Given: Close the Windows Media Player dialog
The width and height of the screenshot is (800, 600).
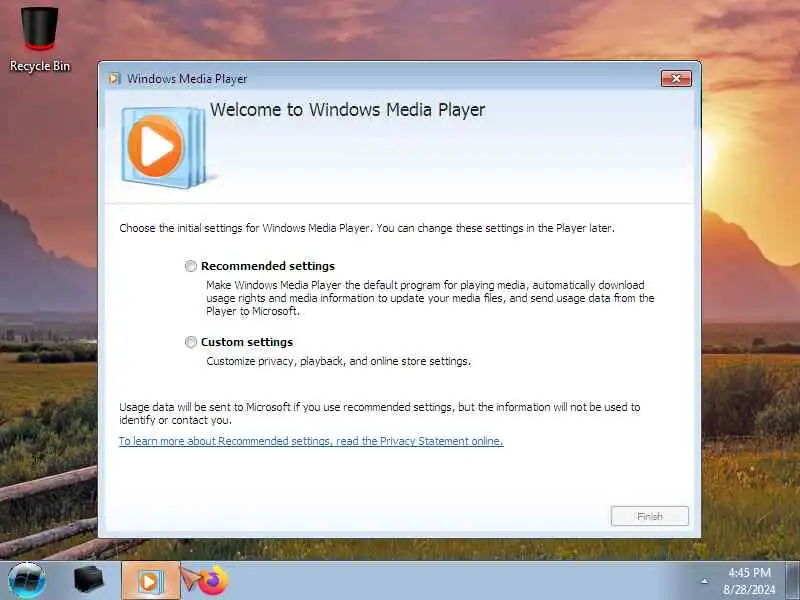Looking at the screenshot, I should tap(676, 79).
